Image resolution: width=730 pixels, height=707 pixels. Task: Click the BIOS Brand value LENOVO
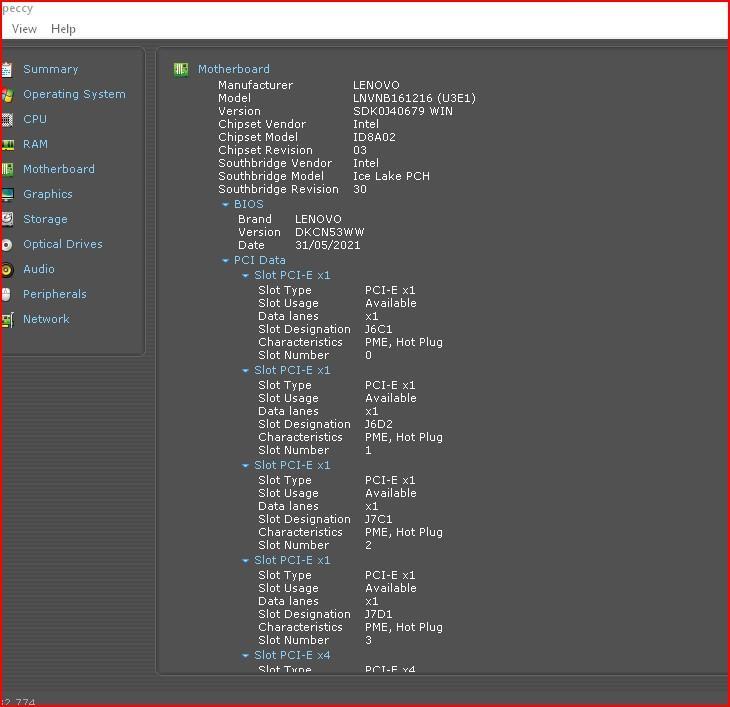[x=318, y=219]
